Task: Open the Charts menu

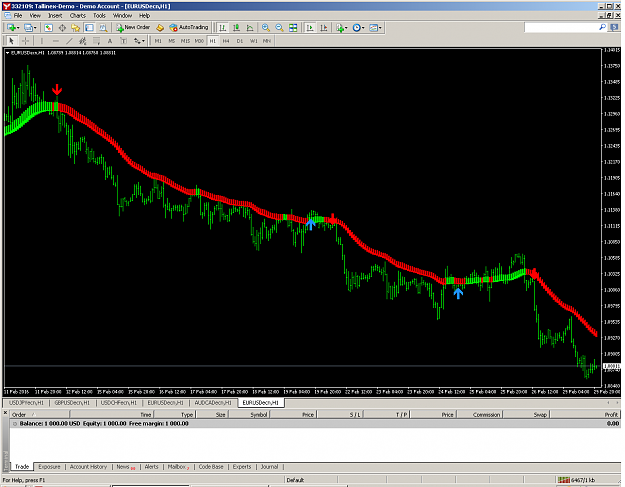Action: pos(78,16)
